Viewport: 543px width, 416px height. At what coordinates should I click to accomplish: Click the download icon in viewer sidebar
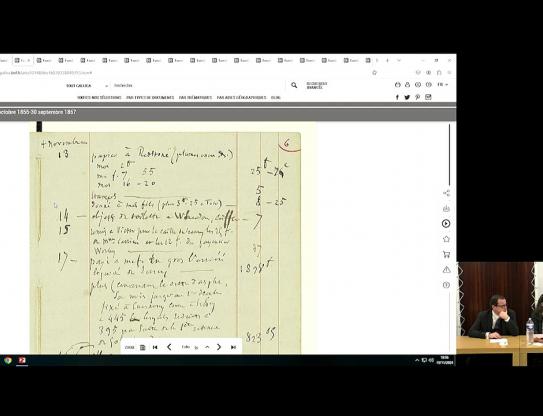coord(446,209)
